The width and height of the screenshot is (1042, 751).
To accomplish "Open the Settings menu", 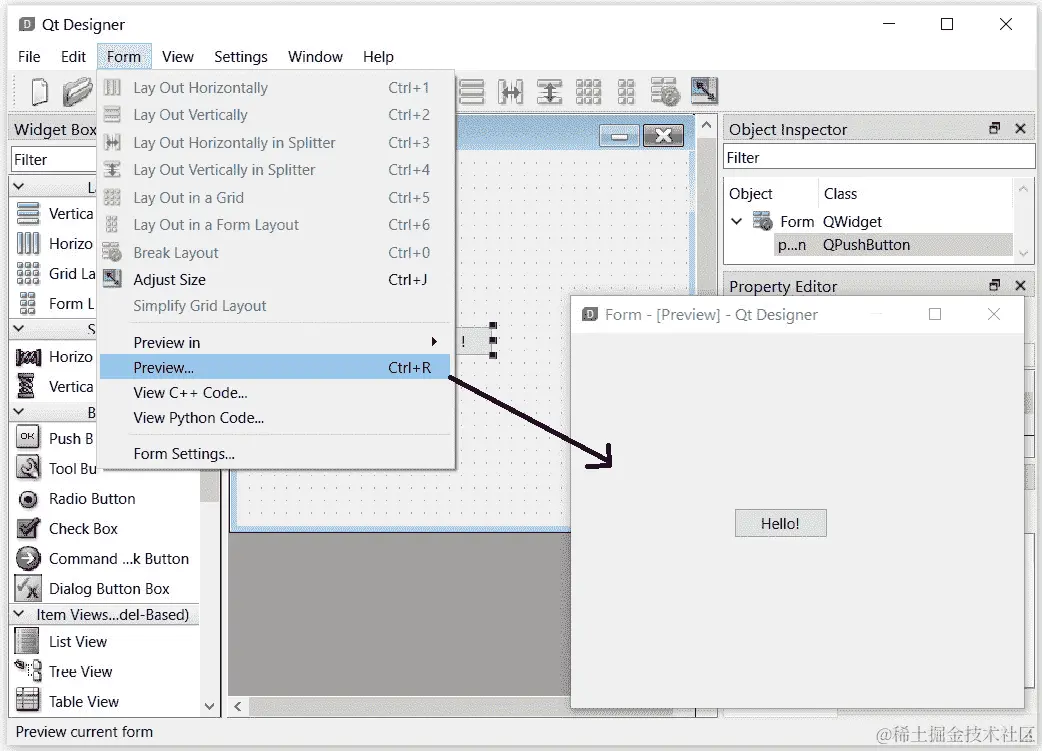I will (241, 56).
